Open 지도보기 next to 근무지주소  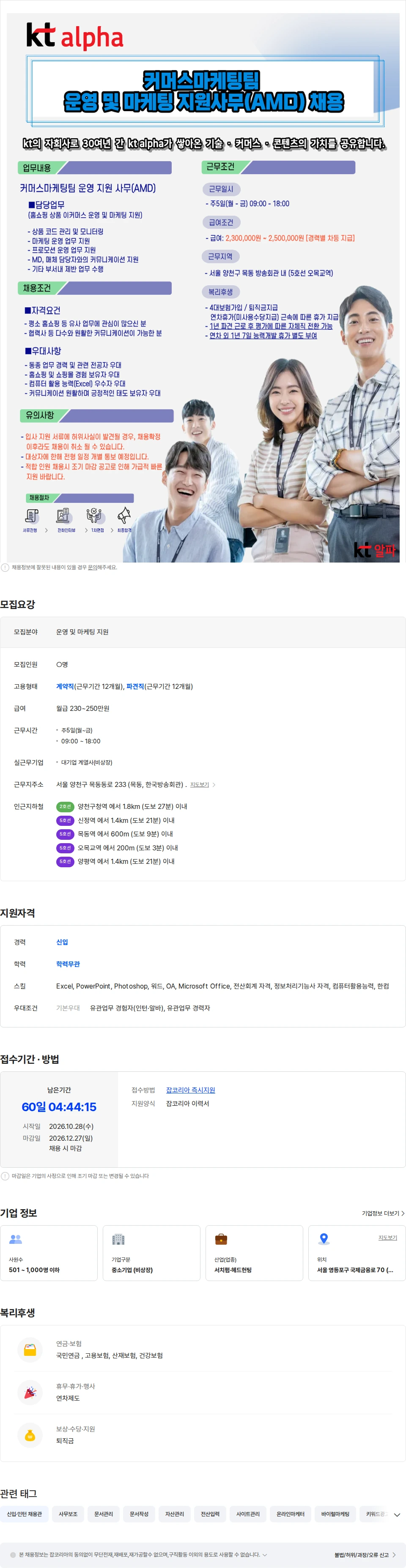click(202, 784)
